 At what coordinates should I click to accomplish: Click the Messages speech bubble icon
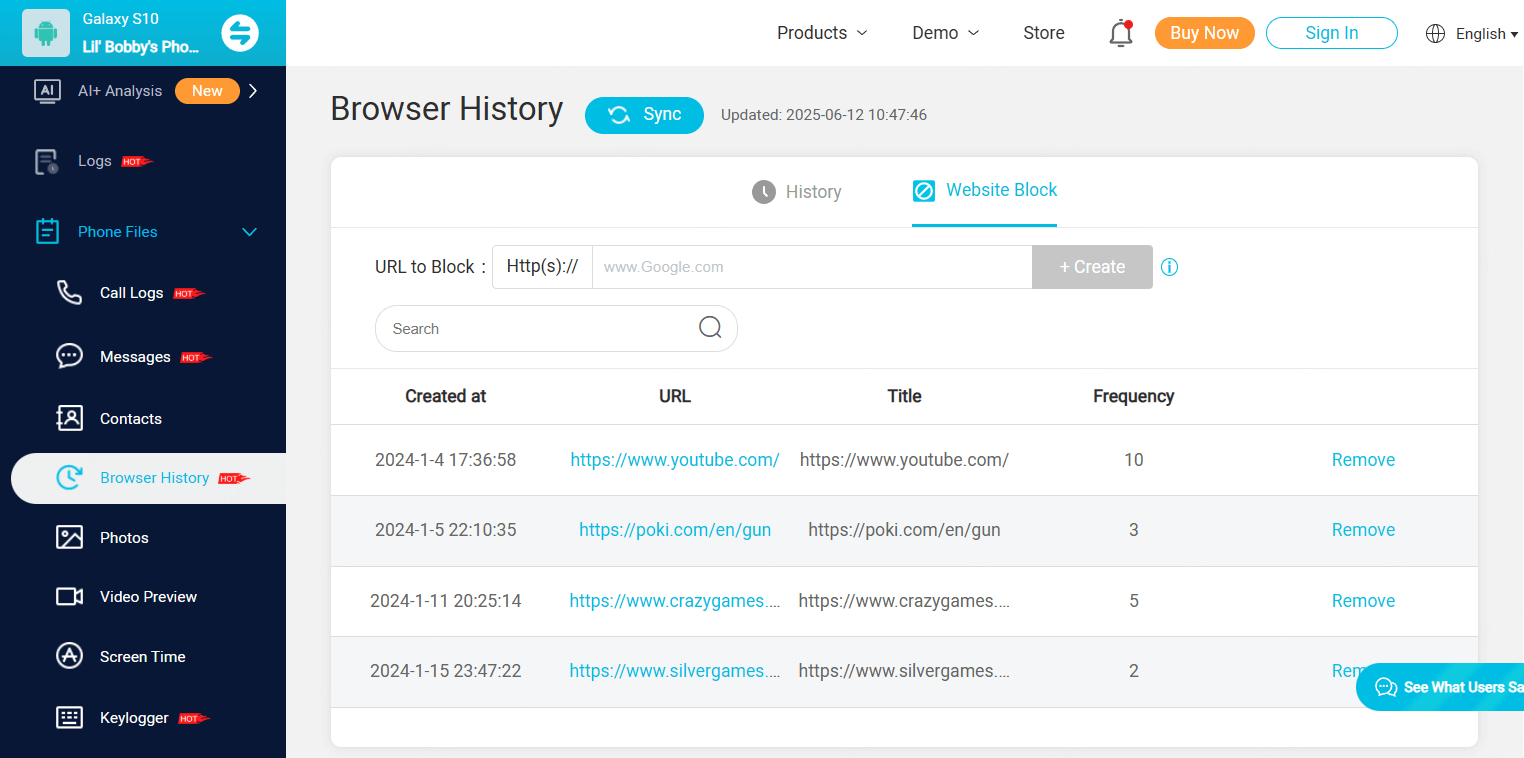pyautogui.click(x=69, y=357)
